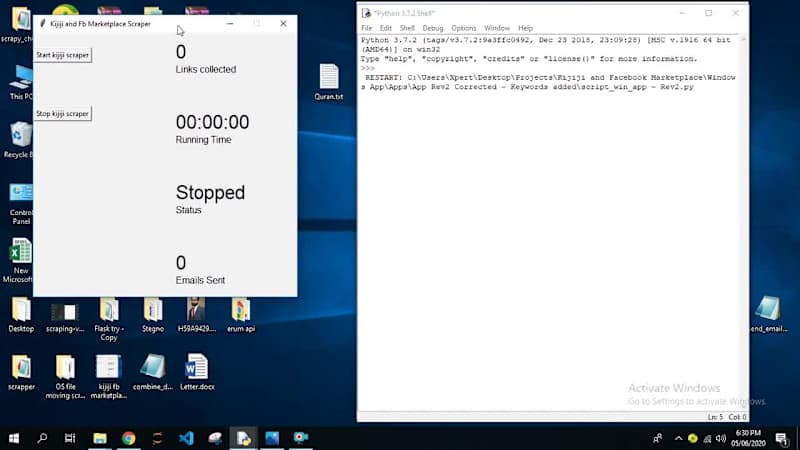Viewport: 800px width, 450px height.
Task: Select the Recycle Bin desktop icon
Action: point(19,140)
